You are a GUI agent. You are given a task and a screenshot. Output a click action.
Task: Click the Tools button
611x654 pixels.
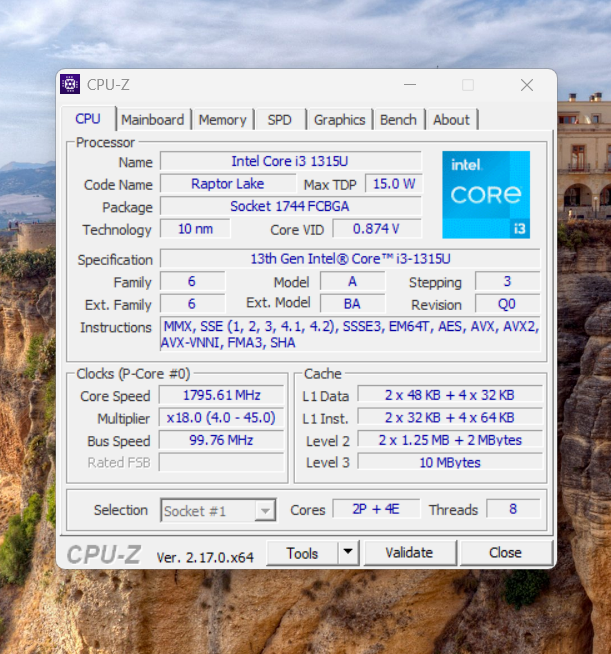[x=302, y=553]
